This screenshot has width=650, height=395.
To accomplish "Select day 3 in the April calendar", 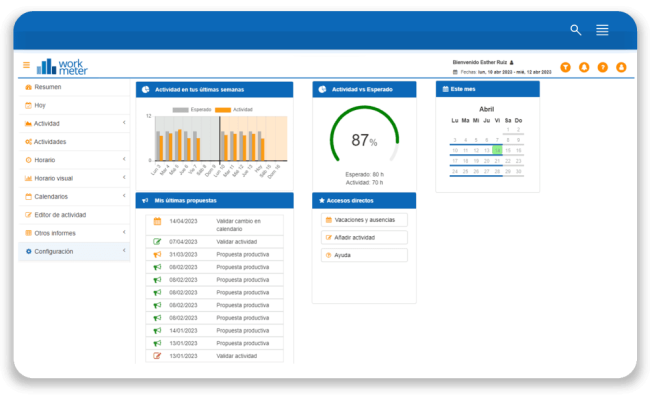I will click(455, 140).
